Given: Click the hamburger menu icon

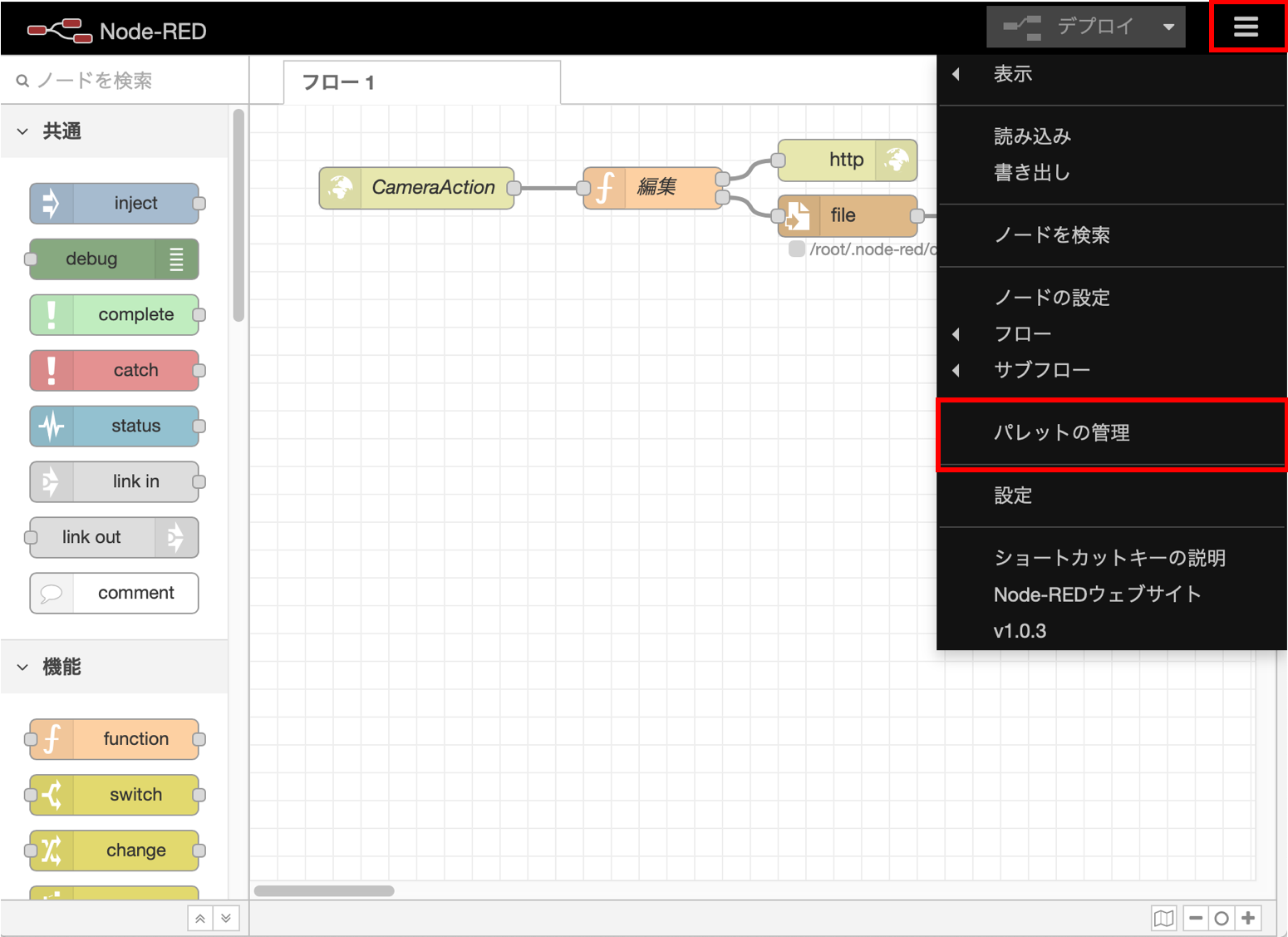Looking at the screenshot, I should [1246, 27].
